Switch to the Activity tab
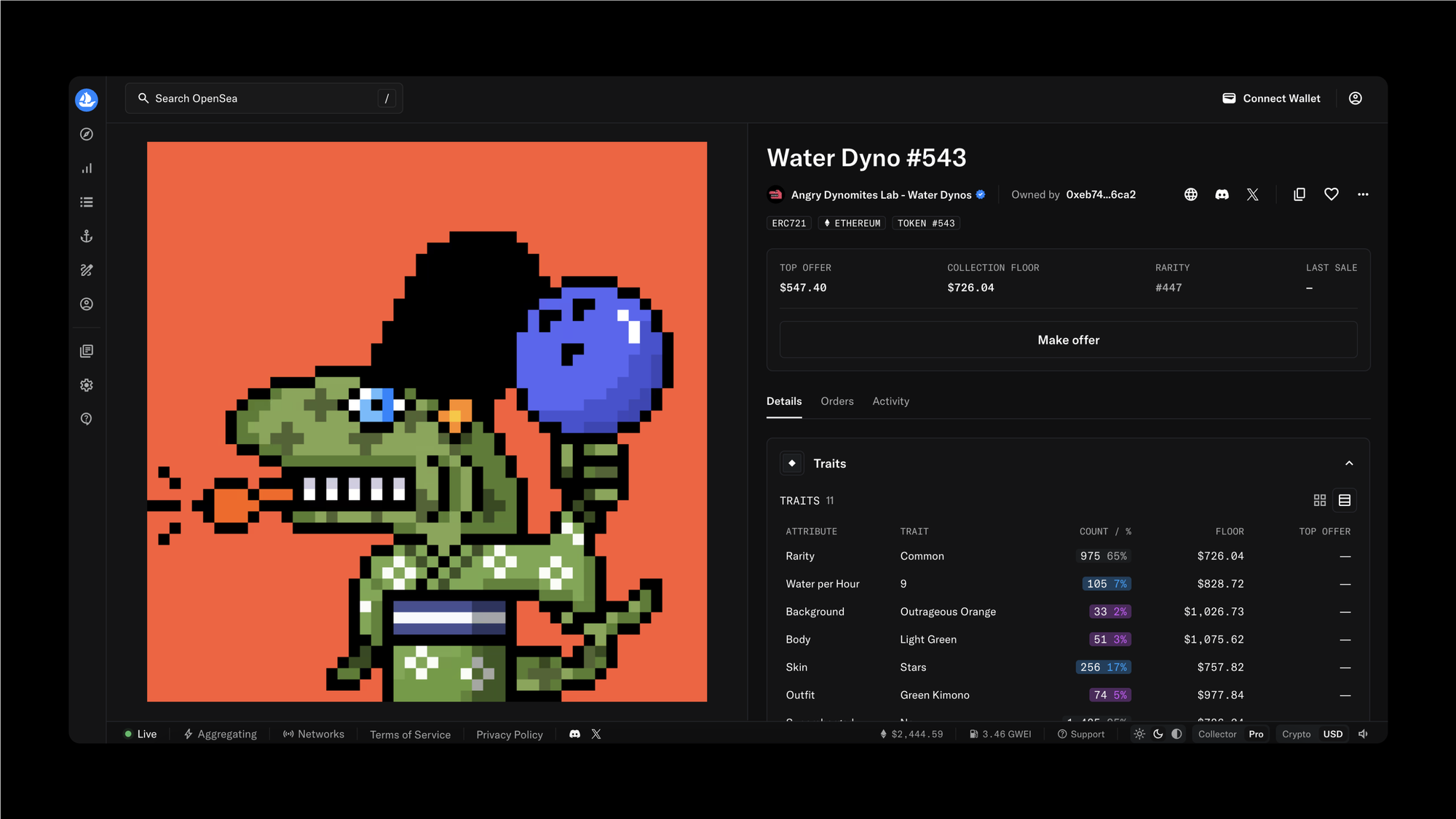 [x=890, y=401]
